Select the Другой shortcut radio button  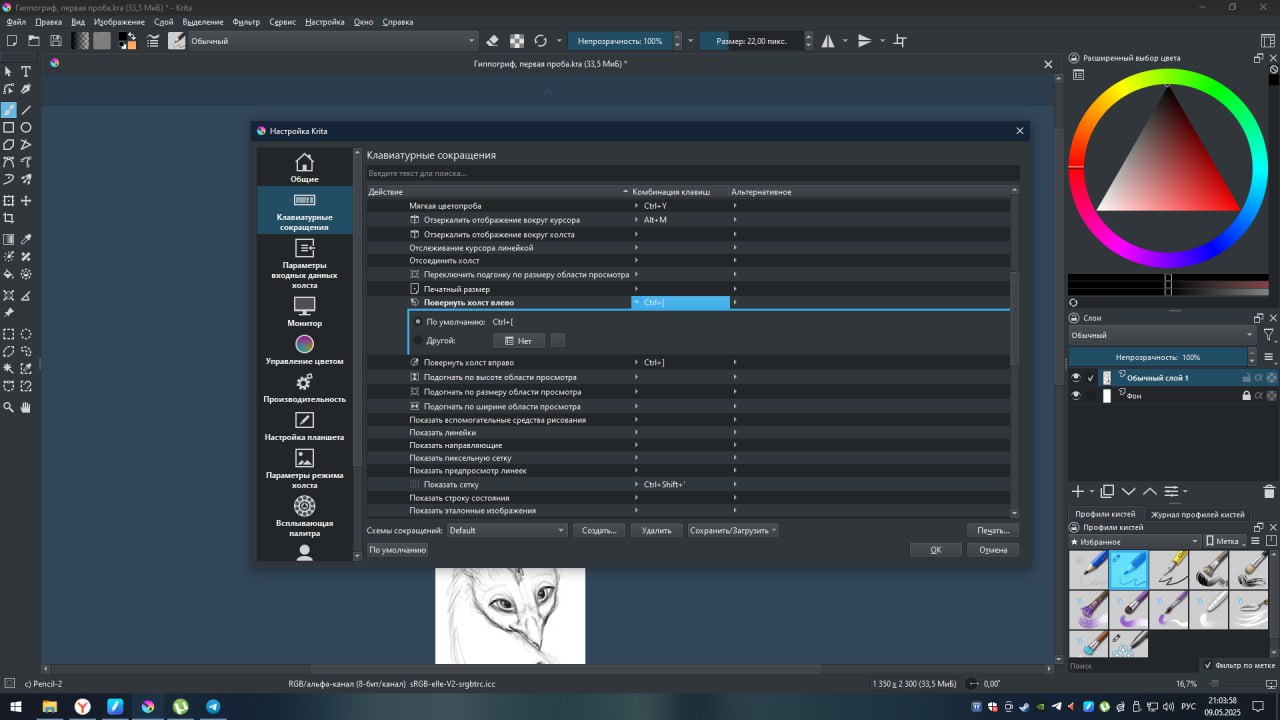pos(418,341)
